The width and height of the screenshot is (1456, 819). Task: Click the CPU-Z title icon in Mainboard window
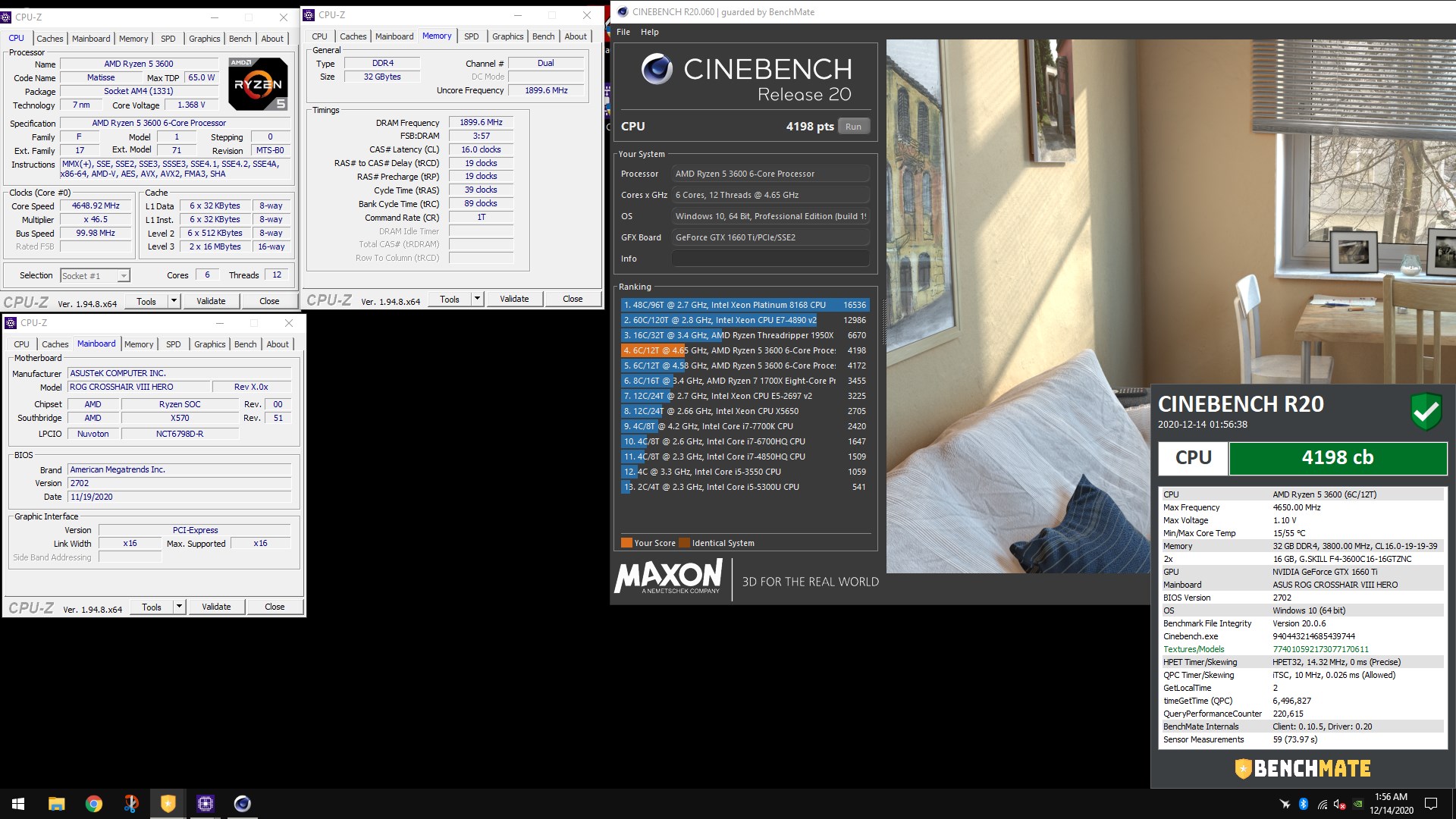(11, 322)
